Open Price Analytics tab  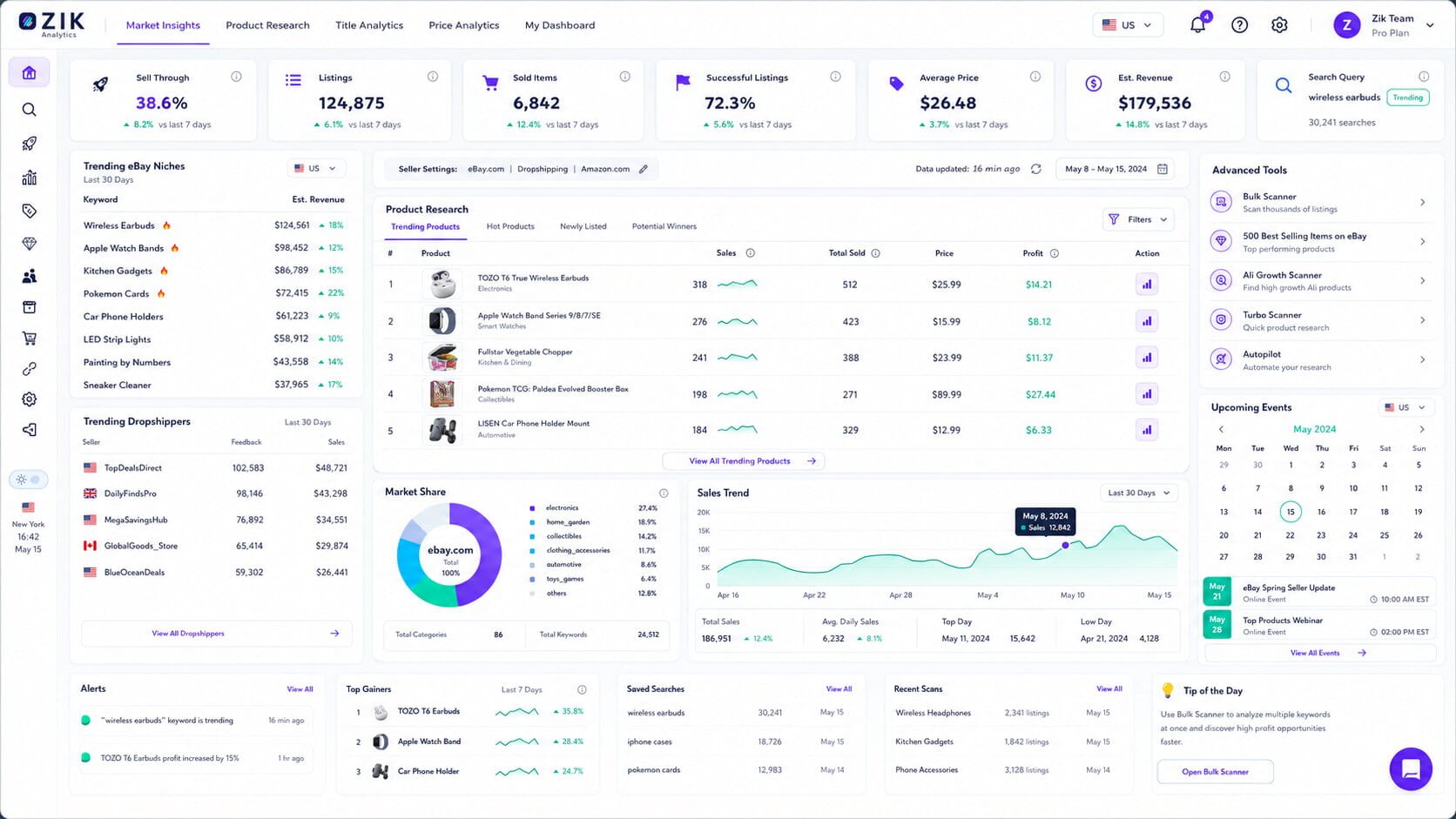tap(464, 25)
